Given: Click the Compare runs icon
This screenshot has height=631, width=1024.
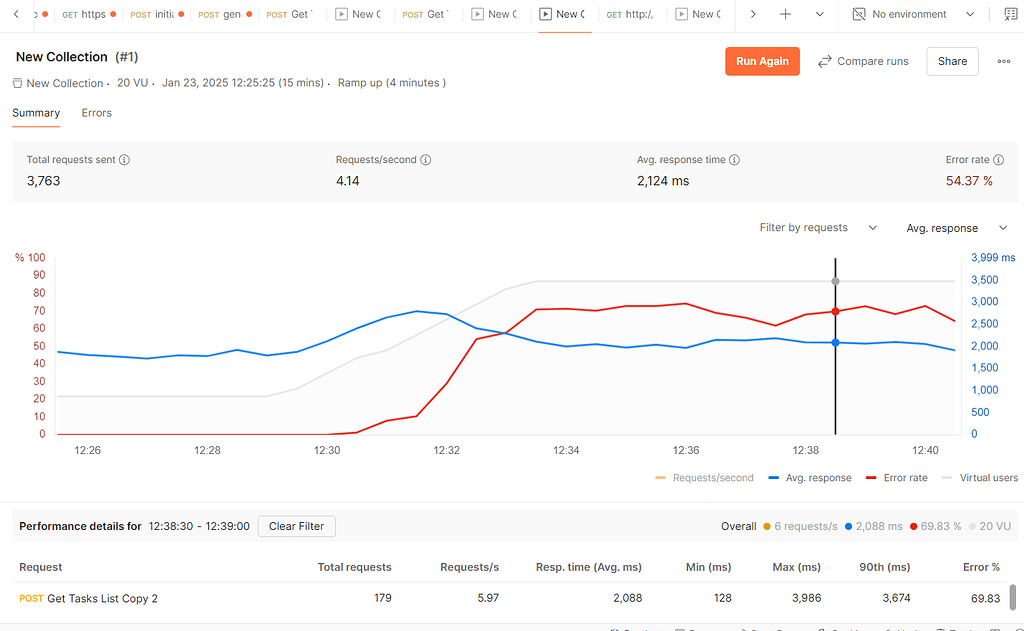Looking at the screenshot, I should pyautogui.click(x=824, y=61).
